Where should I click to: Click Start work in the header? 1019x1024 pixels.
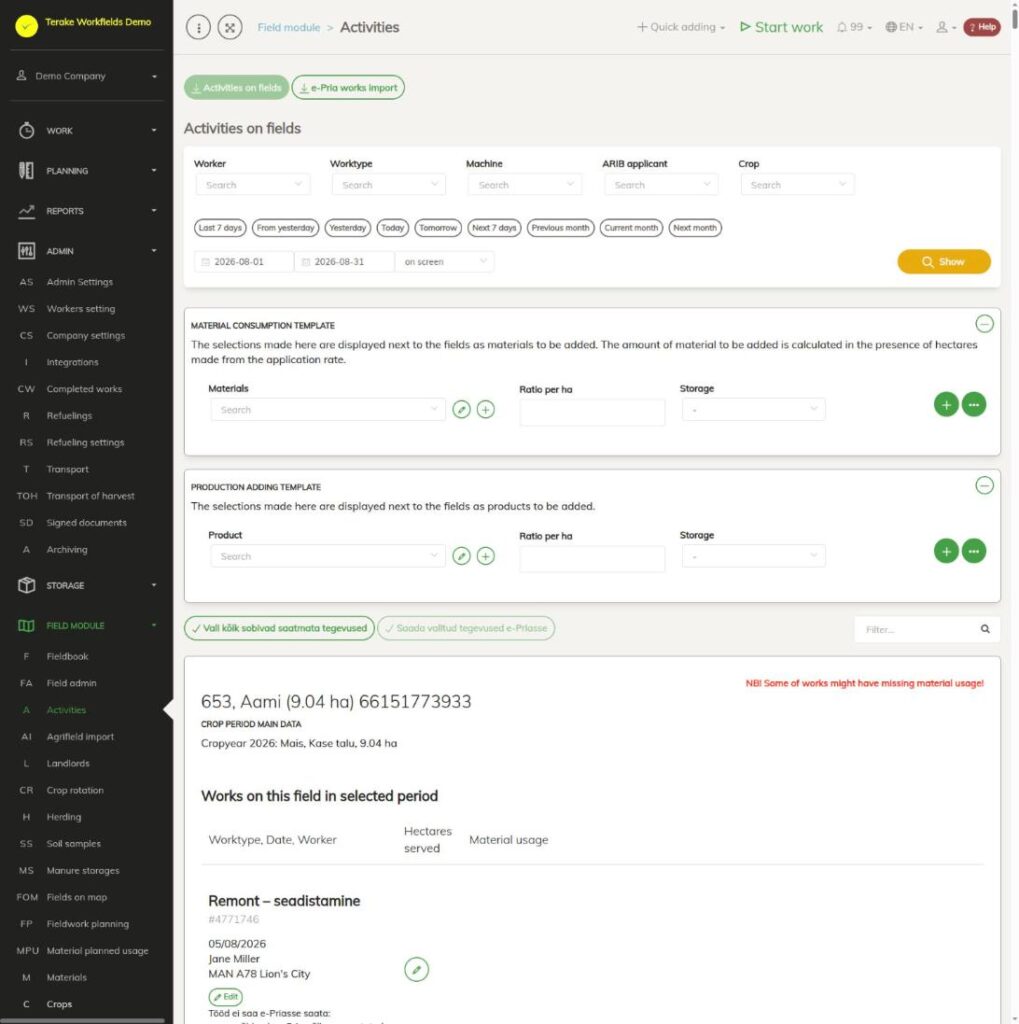(x=781, y=27)
